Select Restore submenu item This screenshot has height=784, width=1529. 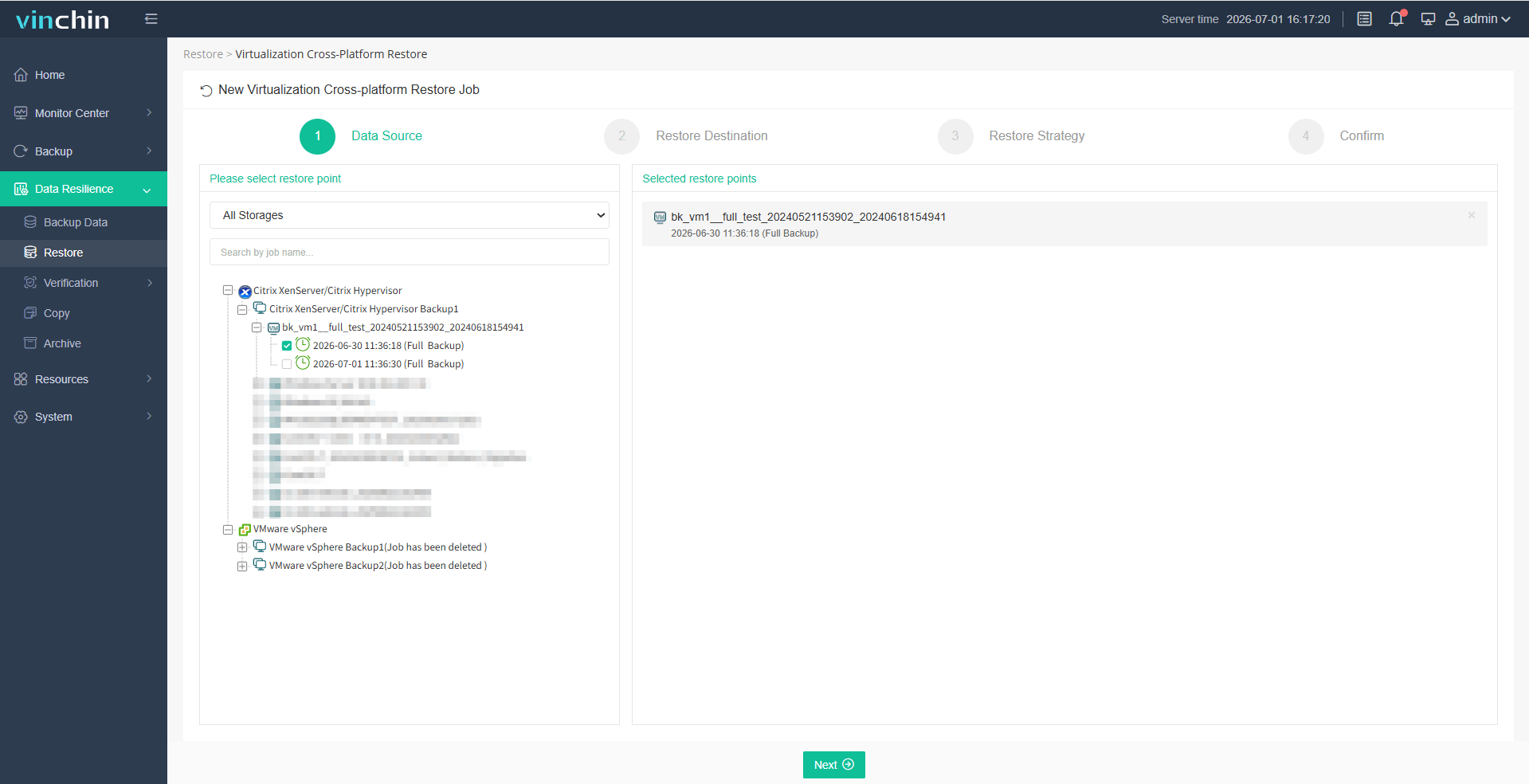point(84,253)
